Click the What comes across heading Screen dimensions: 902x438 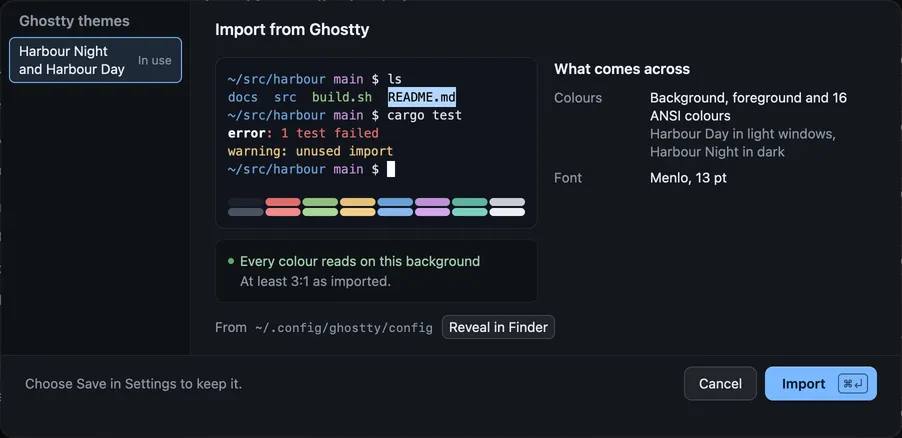pos(622,69)
